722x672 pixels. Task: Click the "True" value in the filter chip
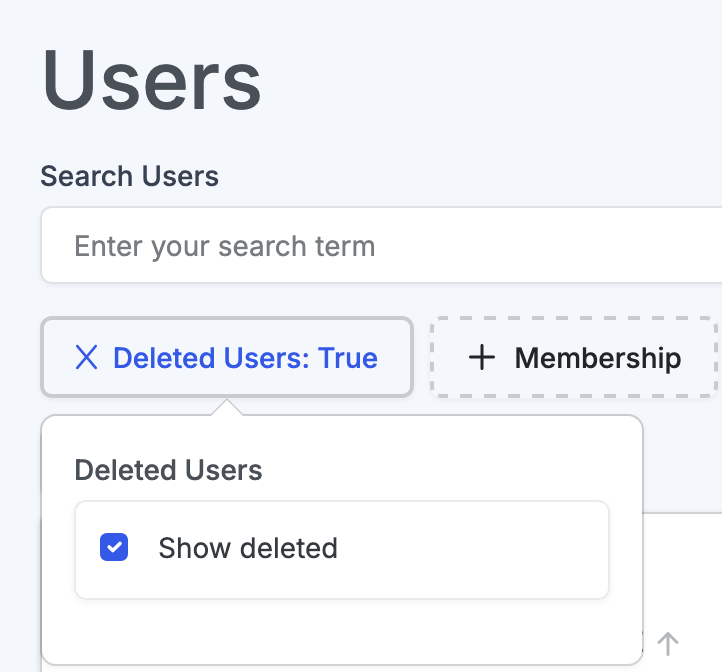click(348, 358)
